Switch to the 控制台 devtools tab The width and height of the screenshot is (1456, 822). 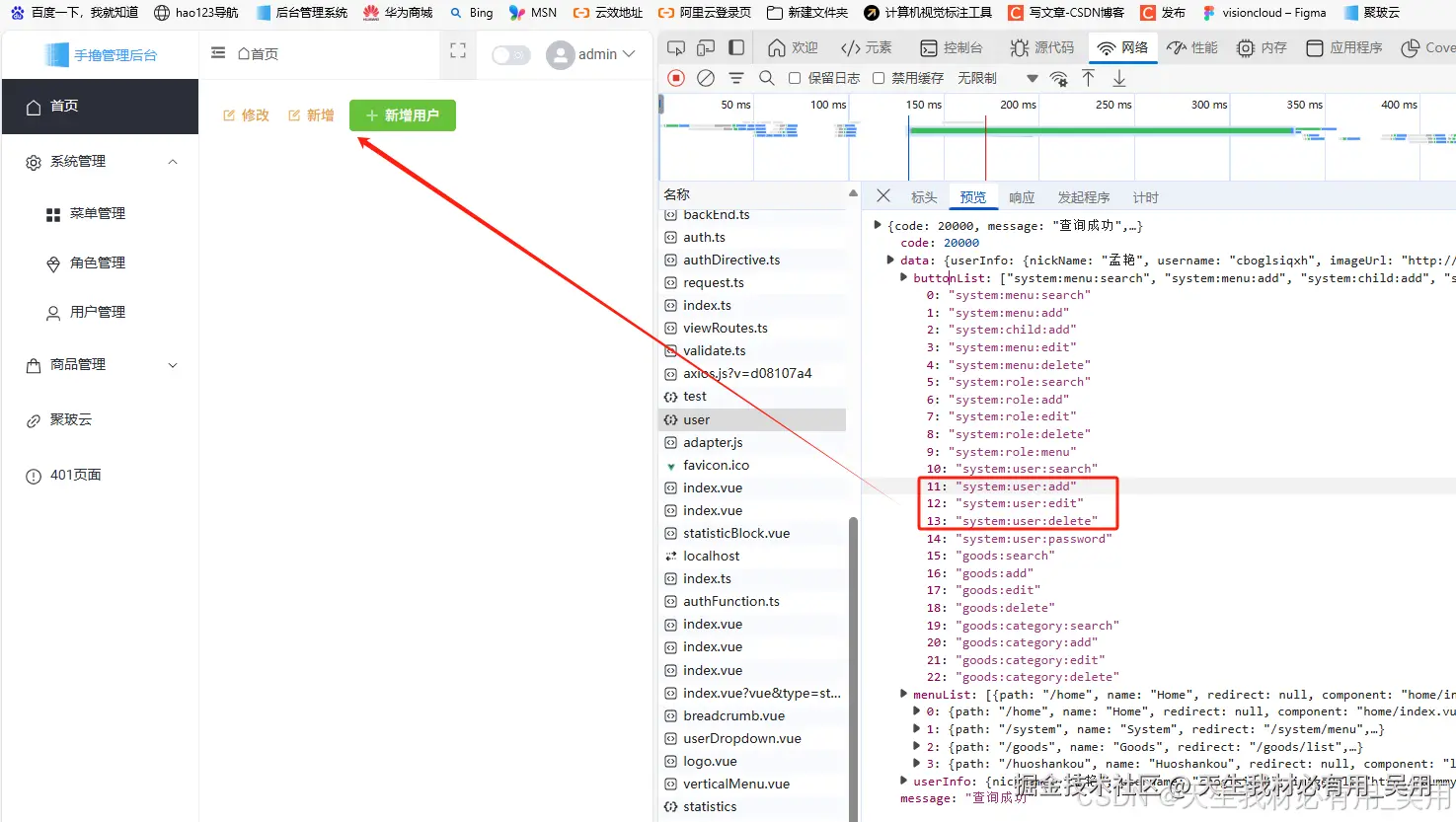point(951,47)
